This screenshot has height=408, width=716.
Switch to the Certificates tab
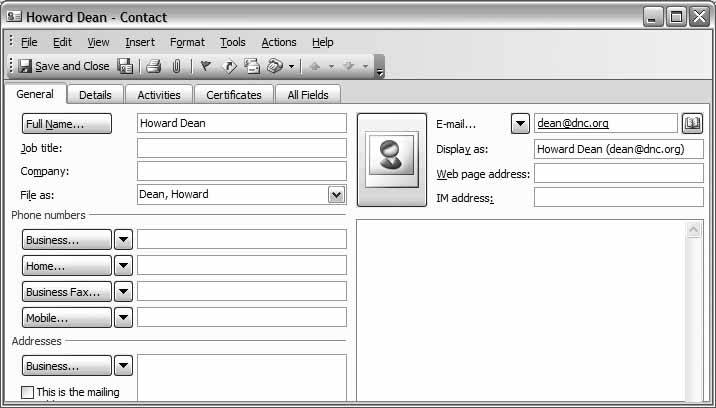coord(234,95)
